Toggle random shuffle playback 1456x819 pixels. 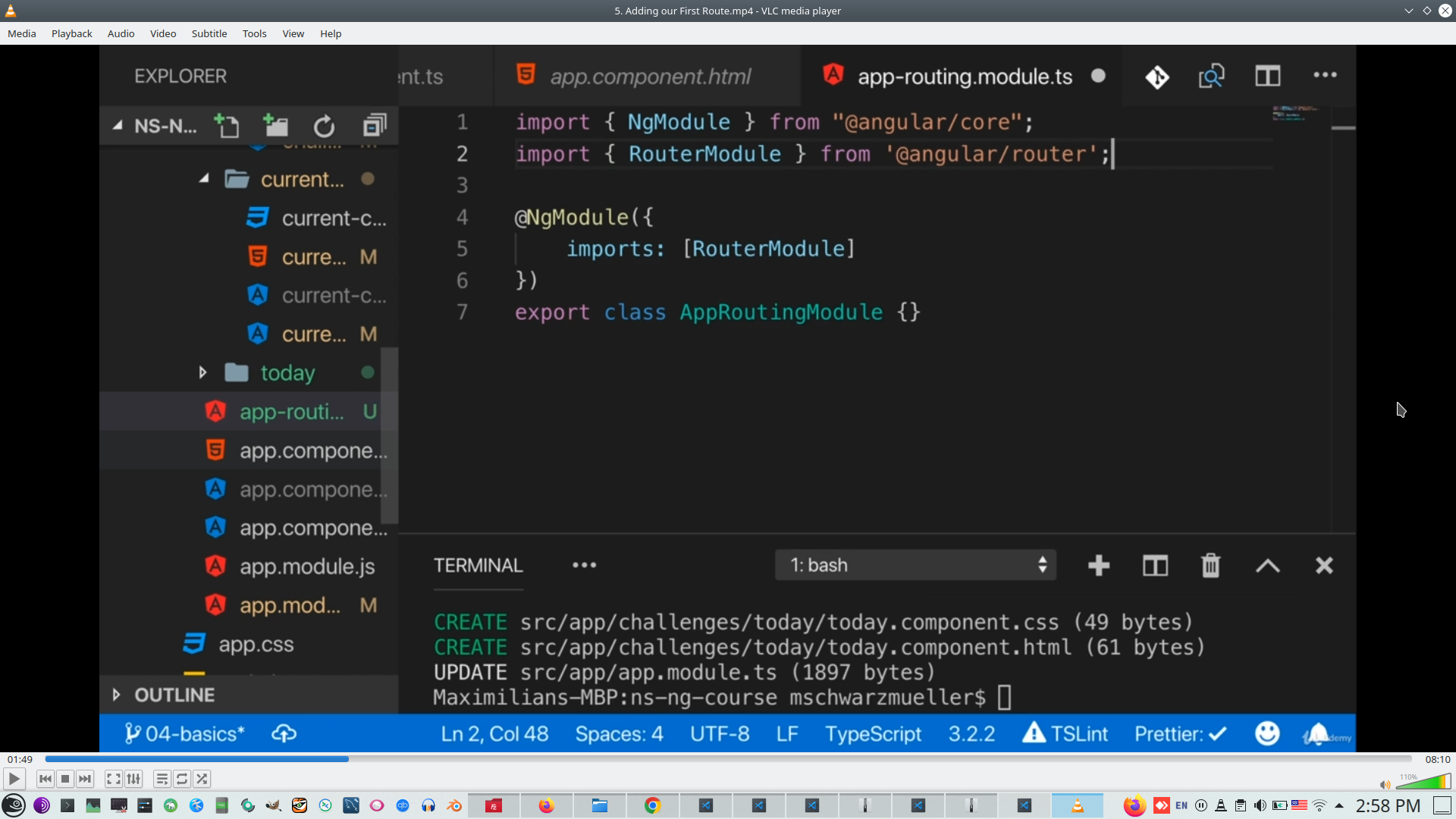tap(202, 779)
